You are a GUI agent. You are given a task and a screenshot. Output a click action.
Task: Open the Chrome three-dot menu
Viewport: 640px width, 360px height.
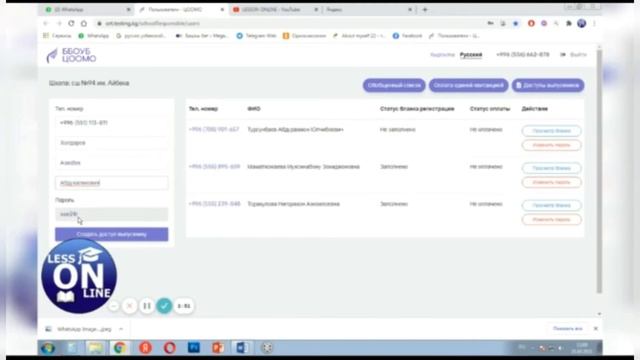[x=594, y=24]
